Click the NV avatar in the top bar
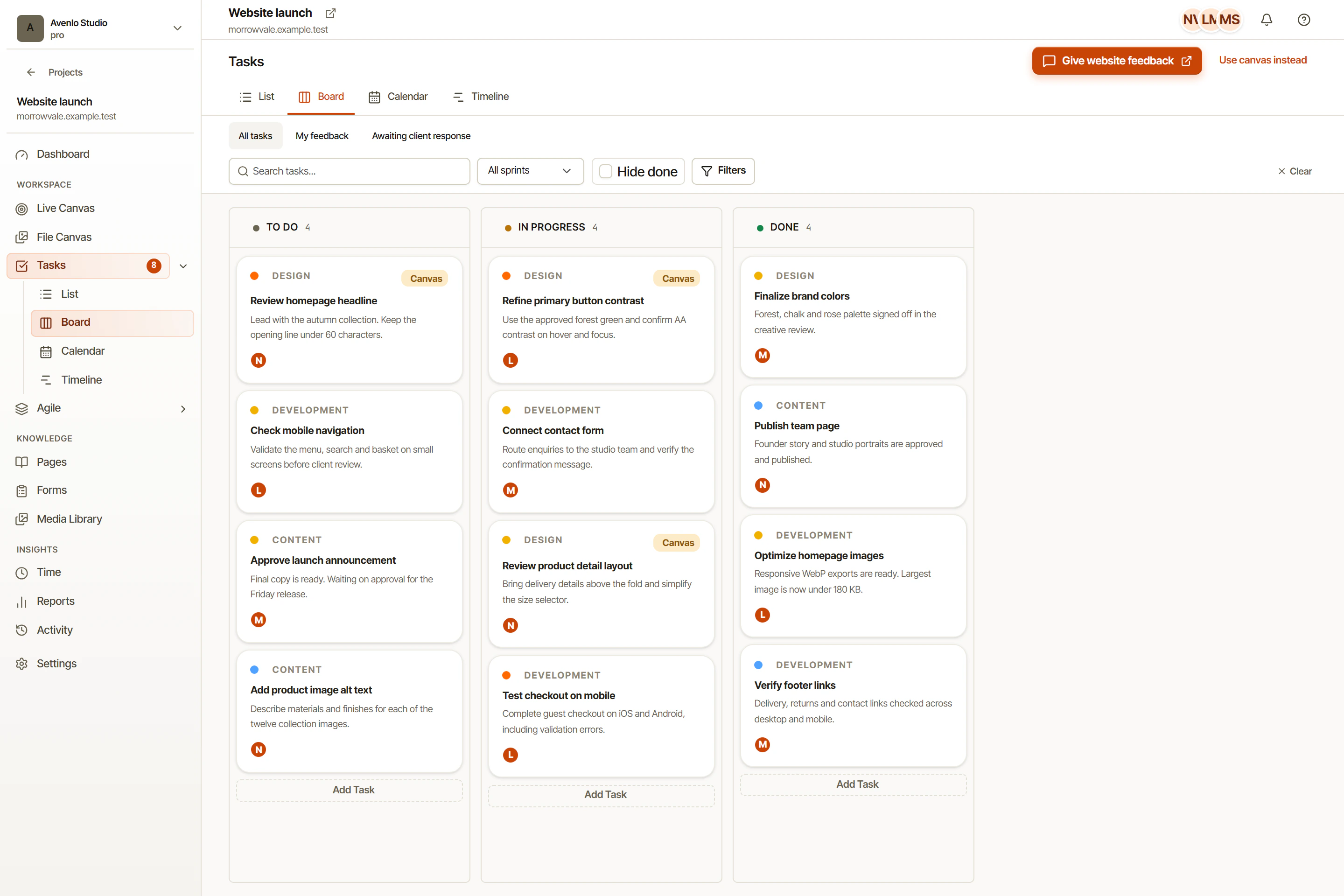 tap(1191, 20)
